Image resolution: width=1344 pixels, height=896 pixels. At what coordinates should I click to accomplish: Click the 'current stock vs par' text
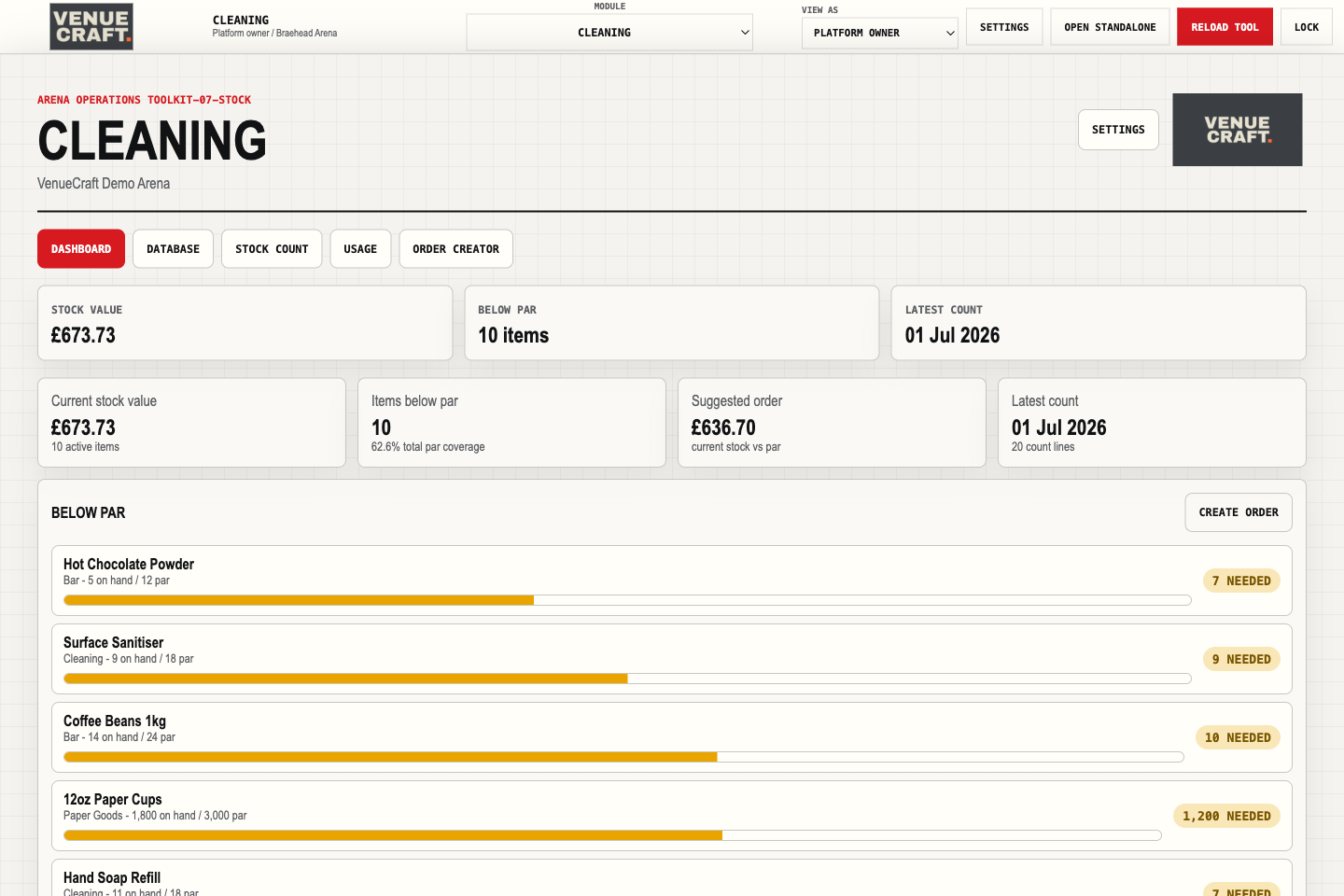point(736,447)
